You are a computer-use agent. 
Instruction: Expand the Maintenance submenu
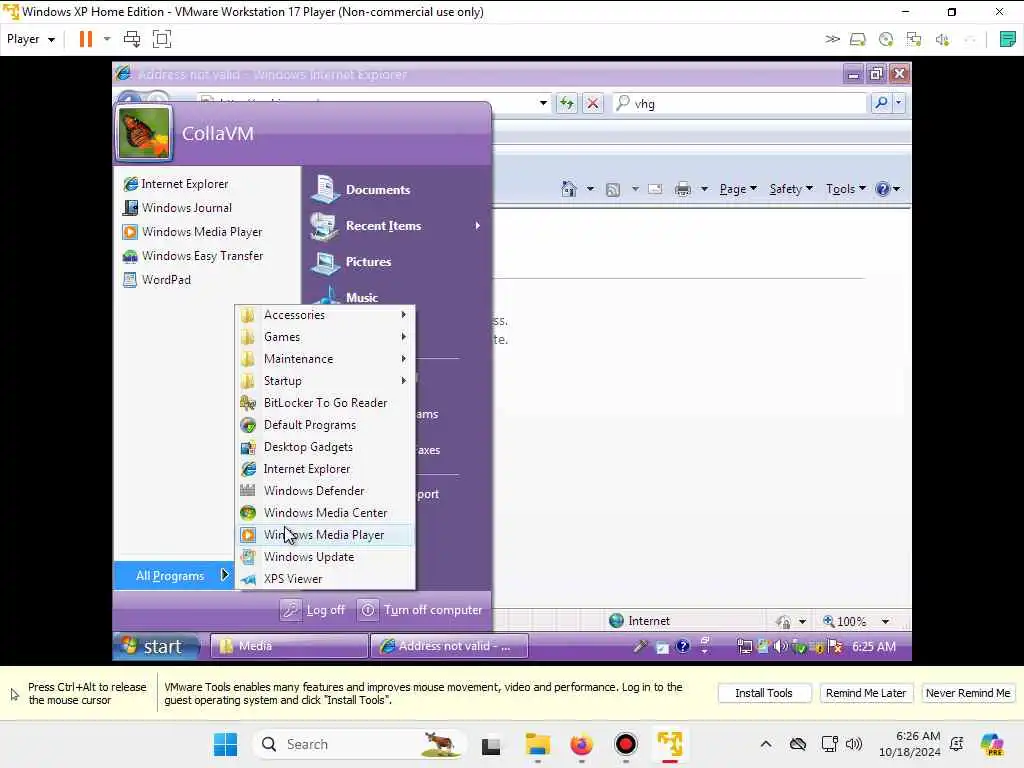pos(325,359)
